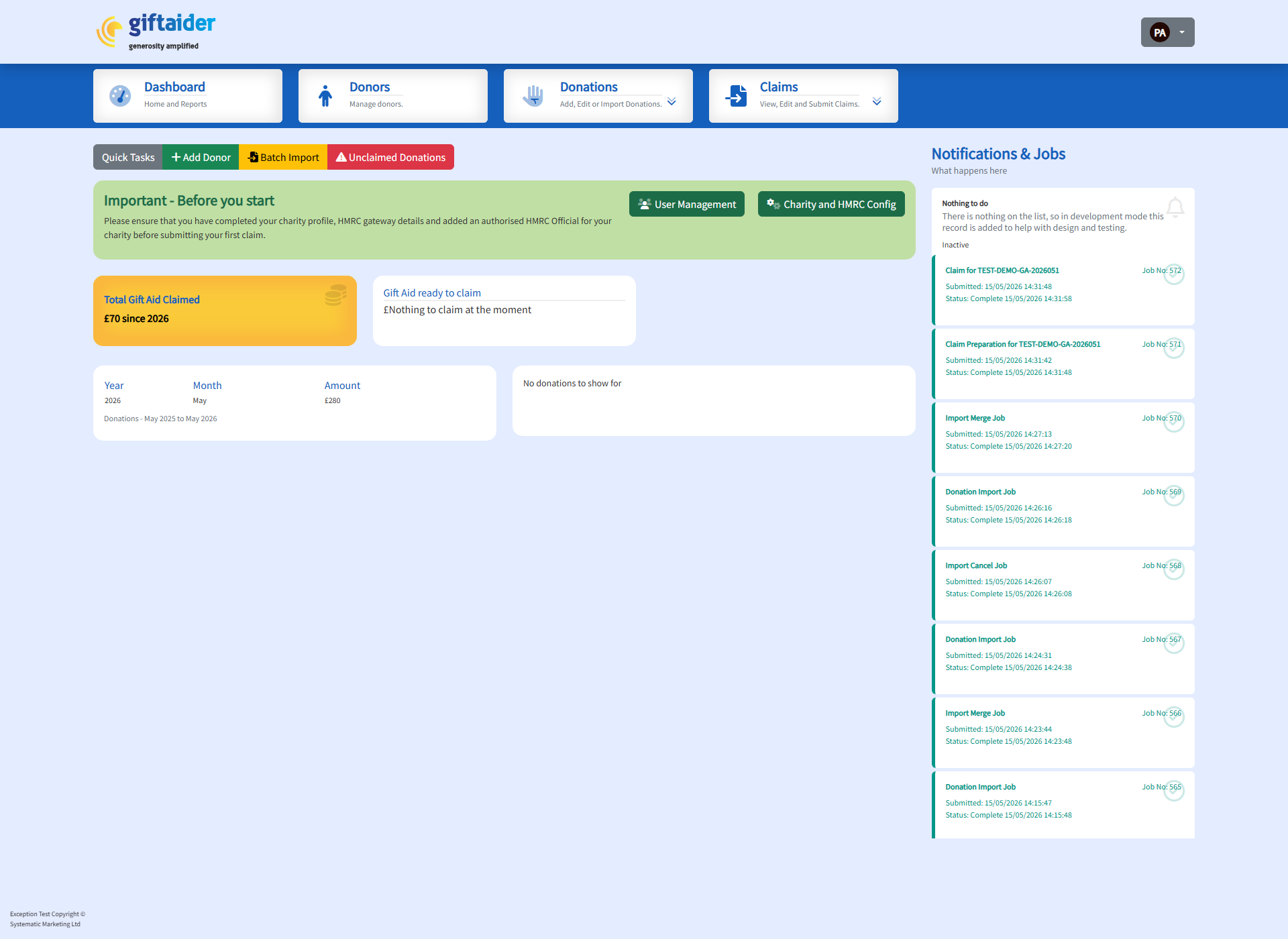
Task: Click 'Submitted: 15/05/2026 14:27:13' text
Action: click(998, 434)
